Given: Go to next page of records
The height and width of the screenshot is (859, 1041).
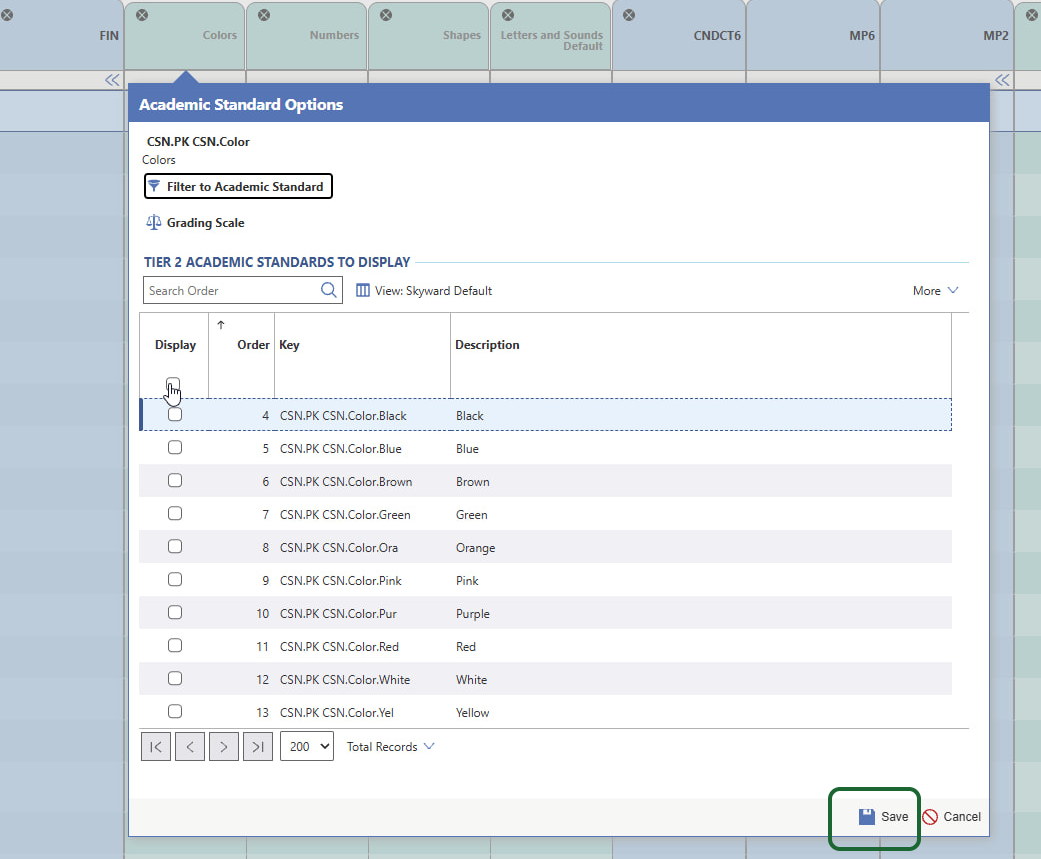Looking at the screenshot, I should (x=224, y=747).
